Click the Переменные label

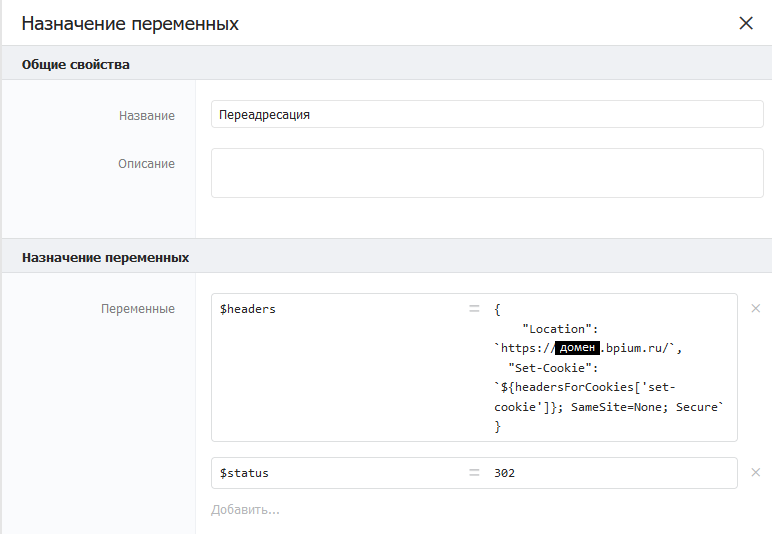pyautogui.click(x=138, y=309)
